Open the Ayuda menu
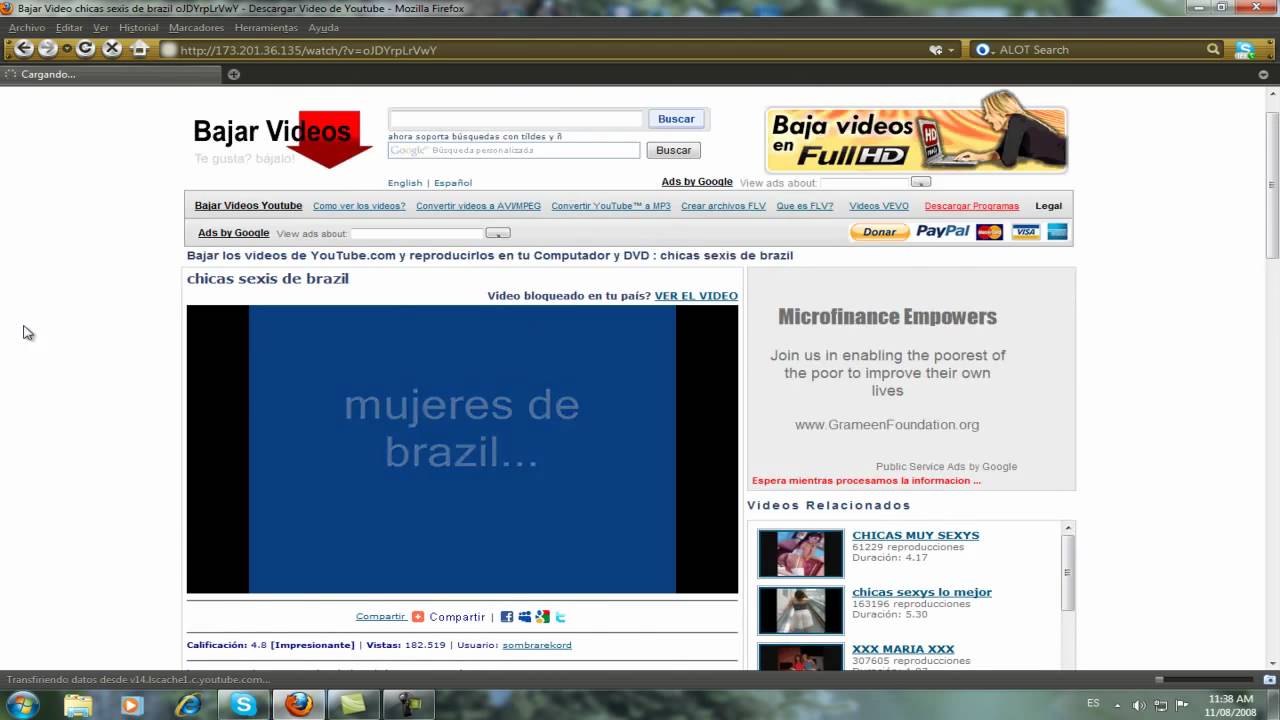 [x=323, y=28]
